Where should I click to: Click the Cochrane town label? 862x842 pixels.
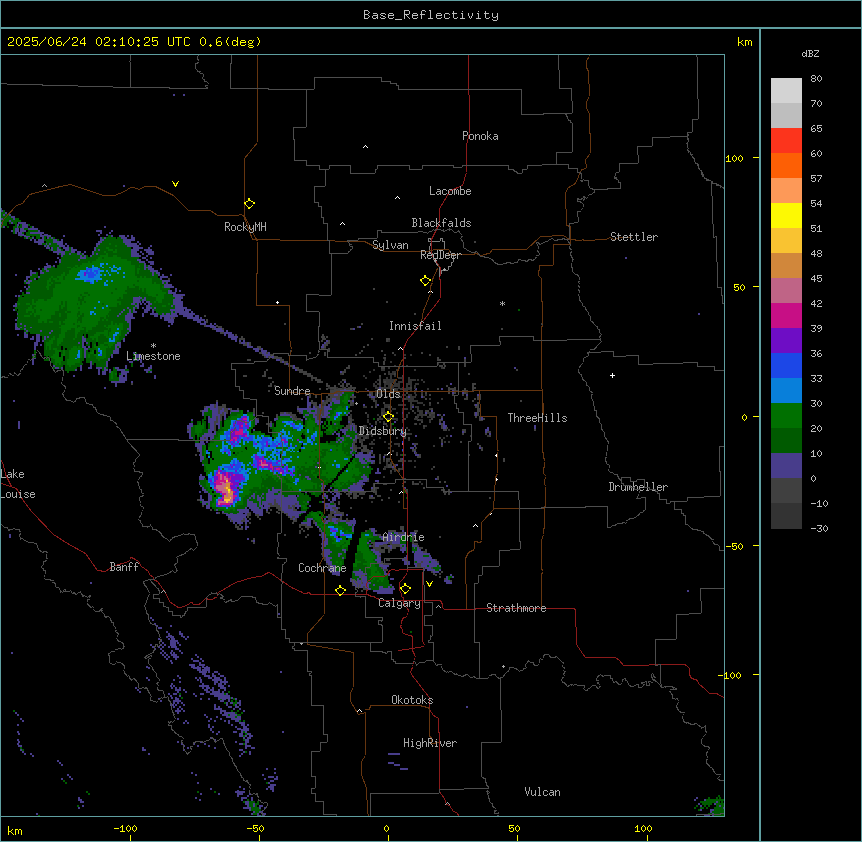(322, 568)
